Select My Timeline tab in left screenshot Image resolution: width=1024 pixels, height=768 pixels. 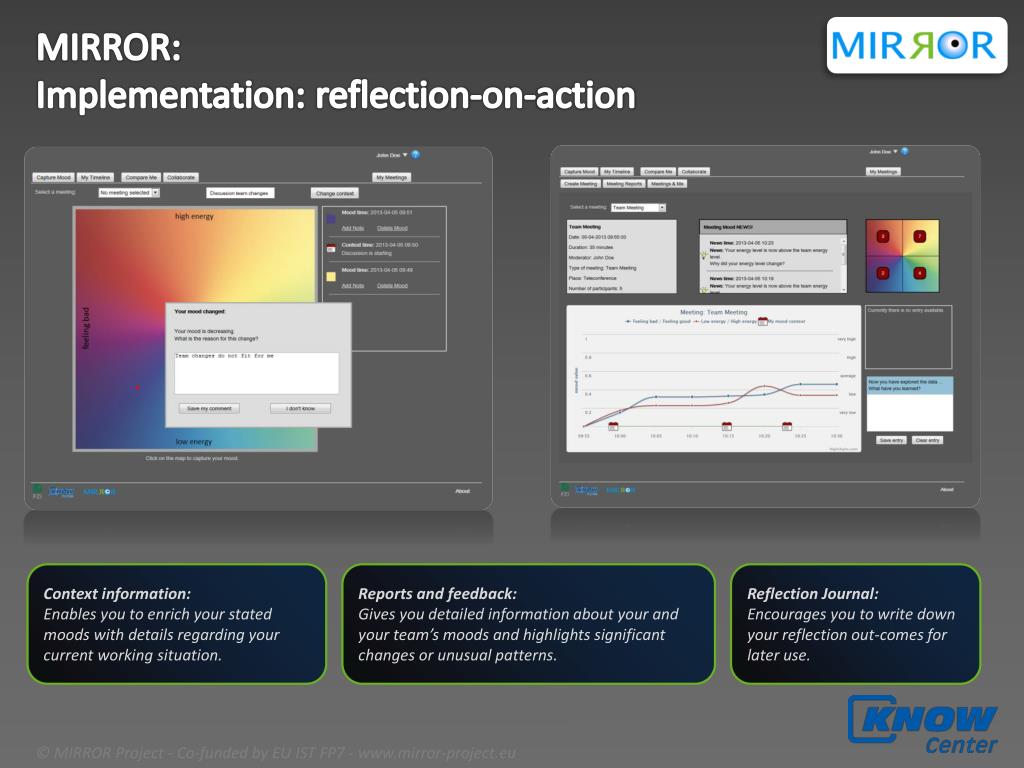click(x=96, y=178)
